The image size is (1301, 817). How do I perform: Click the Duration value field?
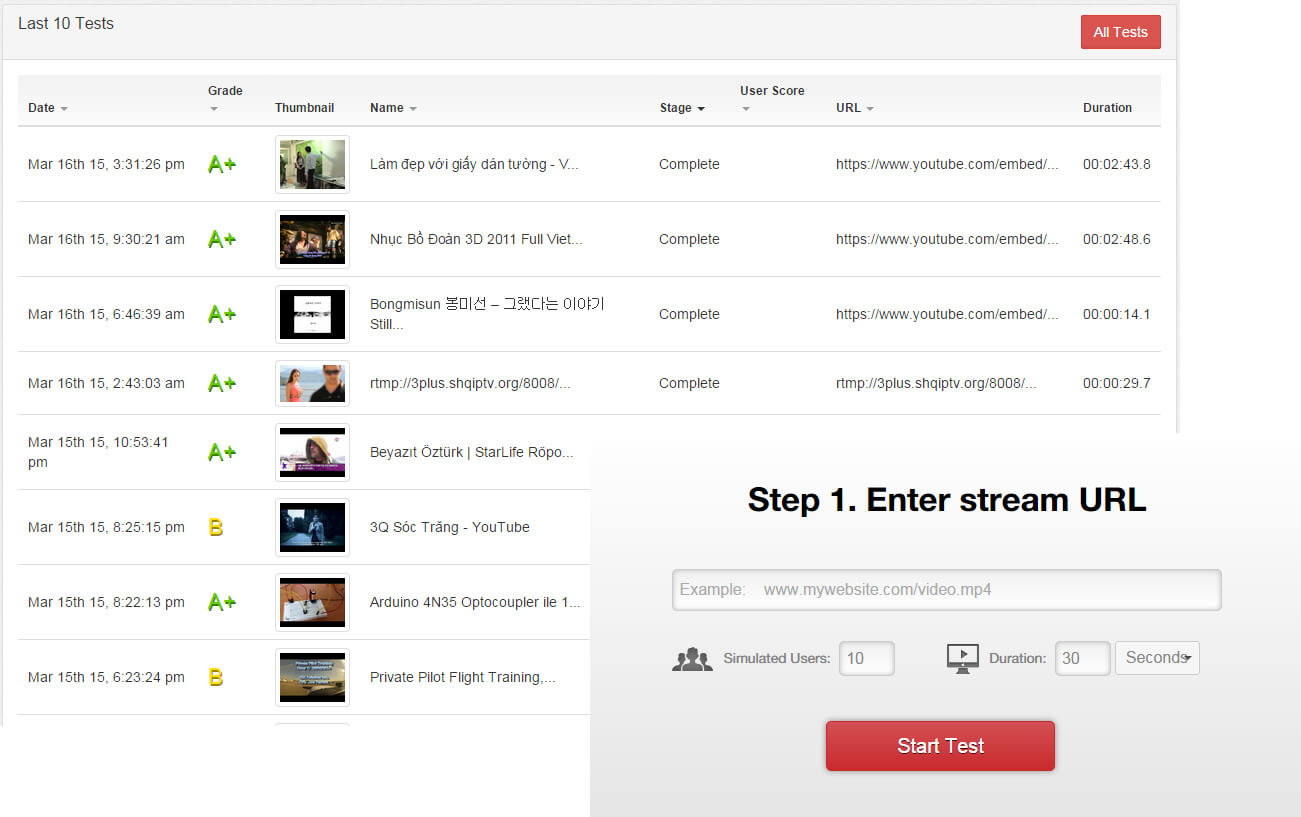point(1082,658)
